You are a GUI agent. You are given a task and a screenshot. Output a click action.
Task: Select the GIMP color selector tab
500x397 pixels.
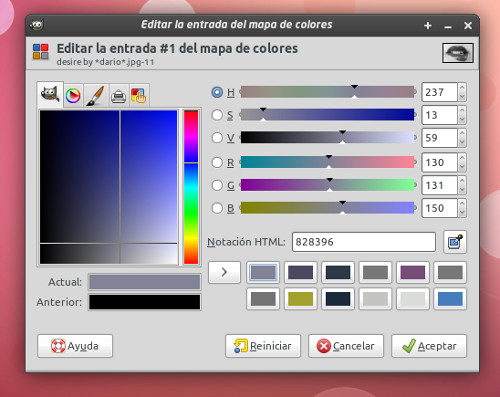pyautogui.click(x=50, y=95)
